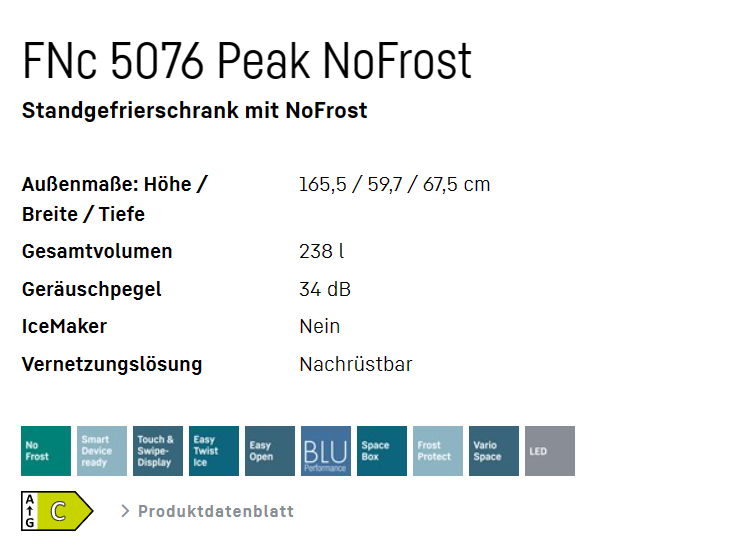Screen dimensions: 734x558
Task: Click the No Frost feature icon
Action: [x=46, y=451]
